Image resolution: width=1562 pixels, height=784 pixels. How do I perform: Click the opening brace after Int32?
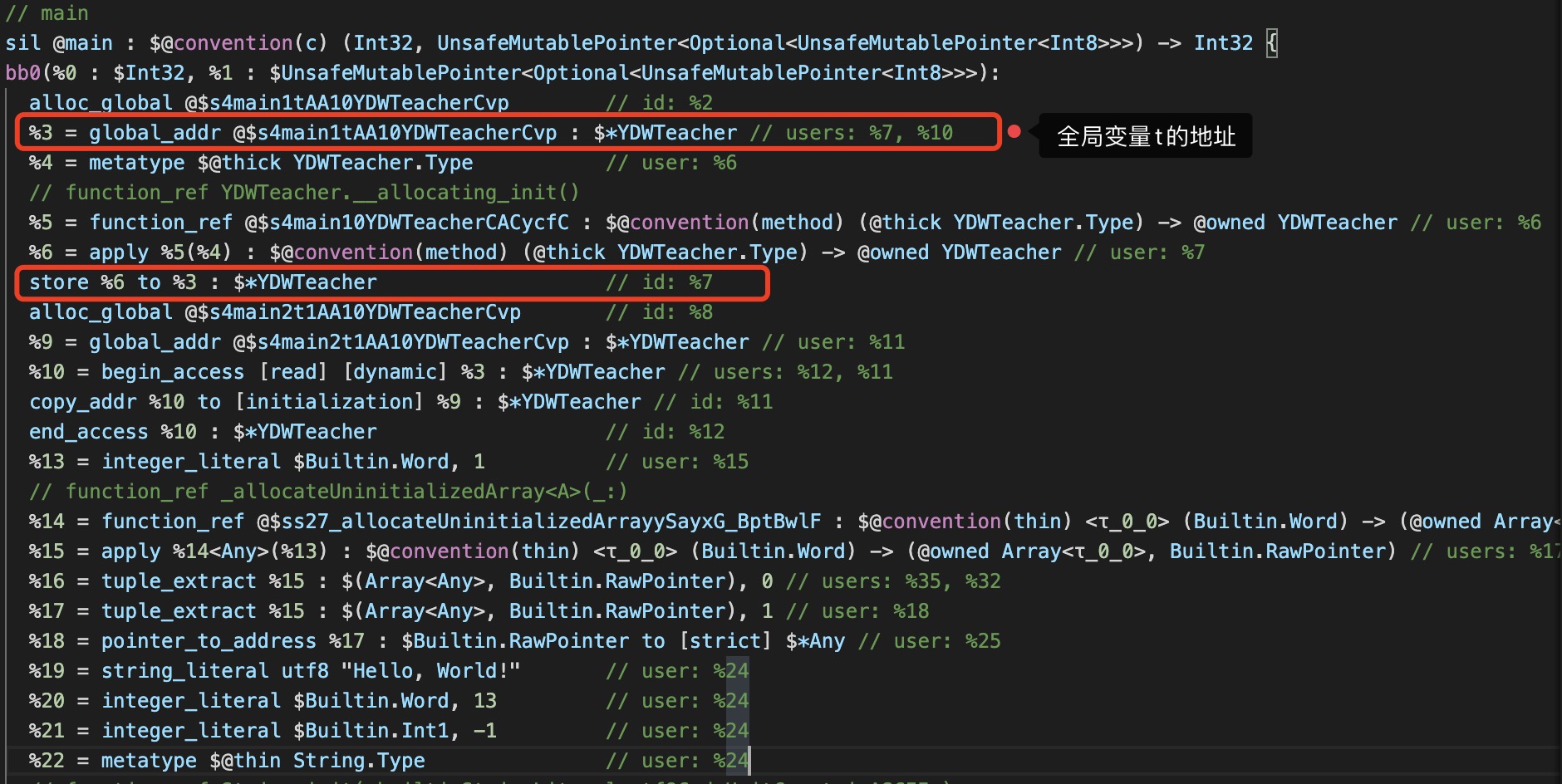(1272, 43)
